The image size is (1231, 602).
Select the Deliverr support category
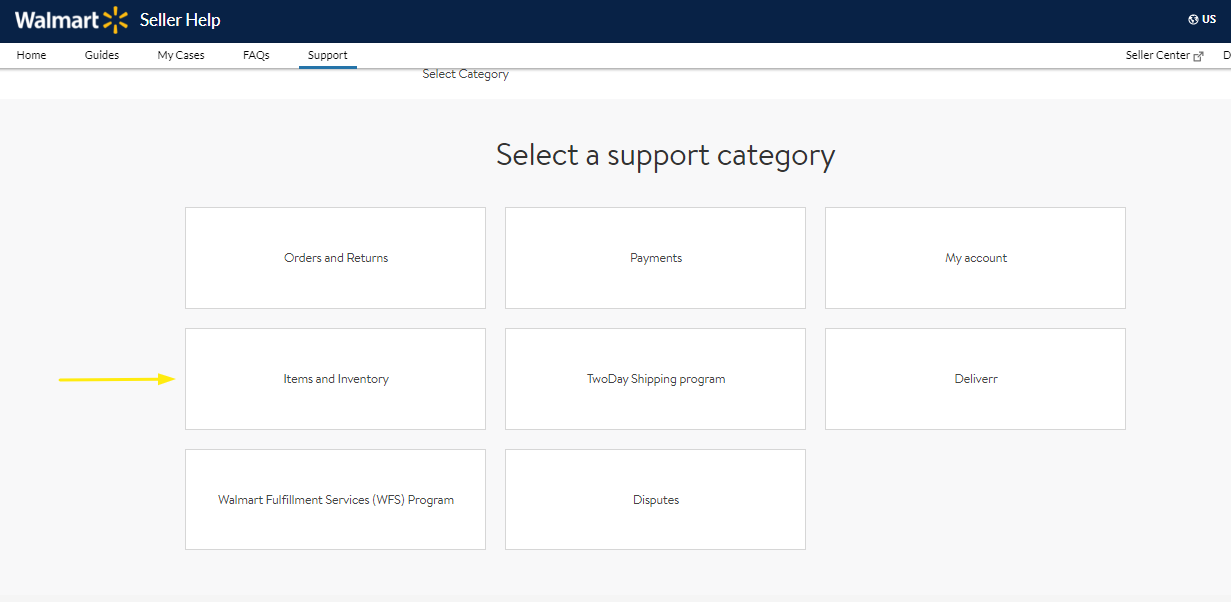click(x=975, y=379)
